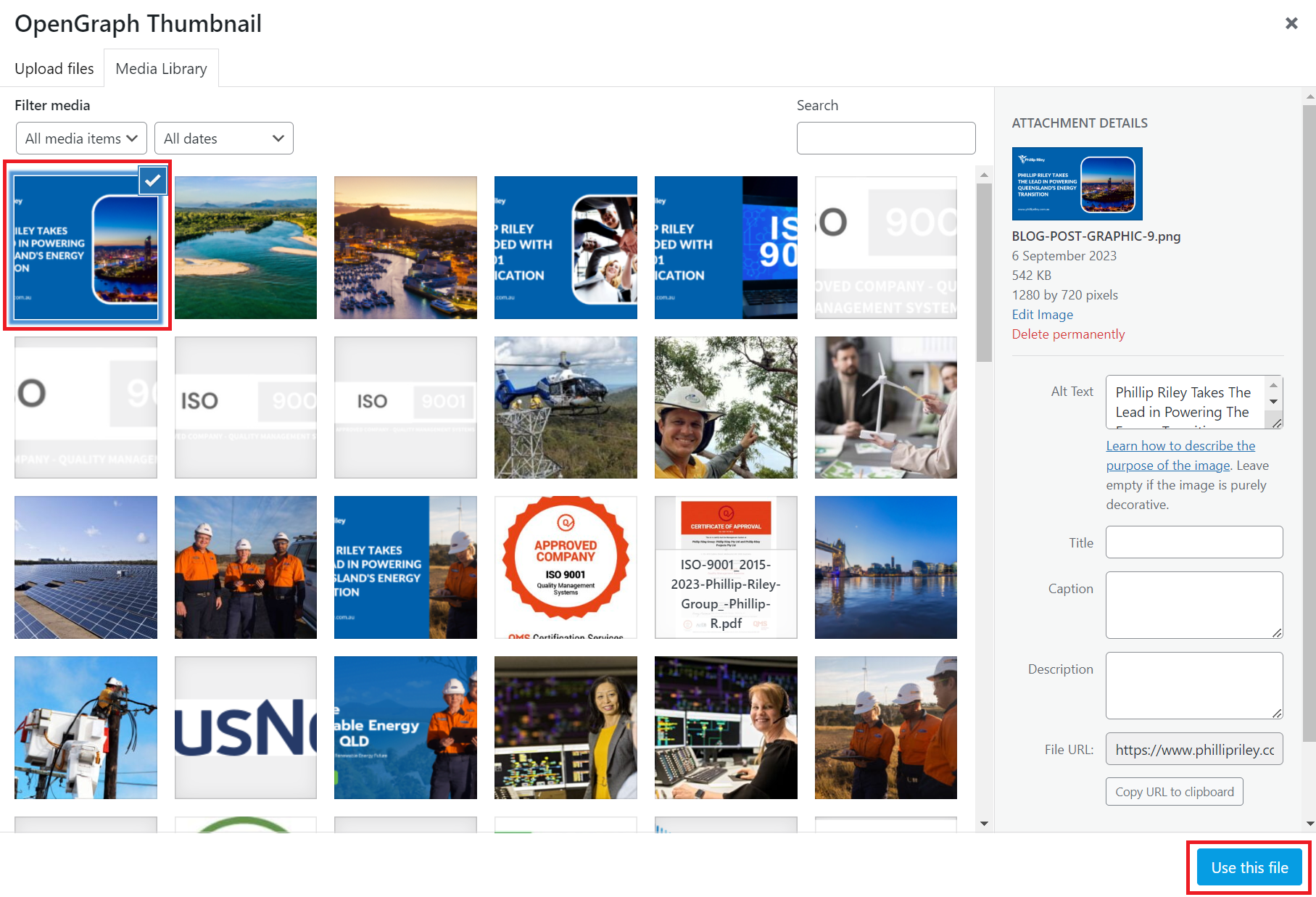Expand the All dates filter
The height and width of the screenshot is (897, 1316).
point(224,139)
